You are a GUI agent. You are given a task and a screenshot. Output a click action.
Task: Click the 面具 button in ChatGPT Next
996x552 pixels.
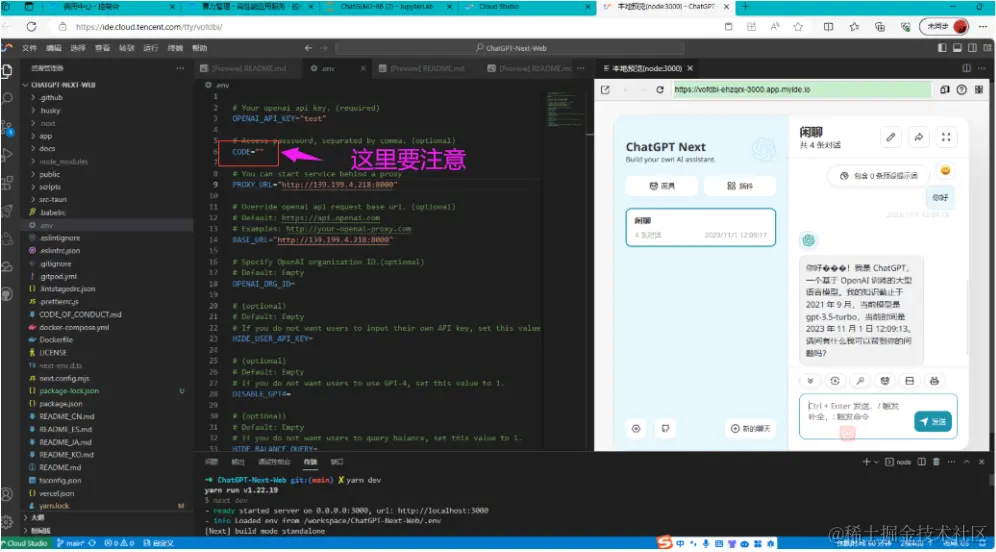(x=661, y=185)
